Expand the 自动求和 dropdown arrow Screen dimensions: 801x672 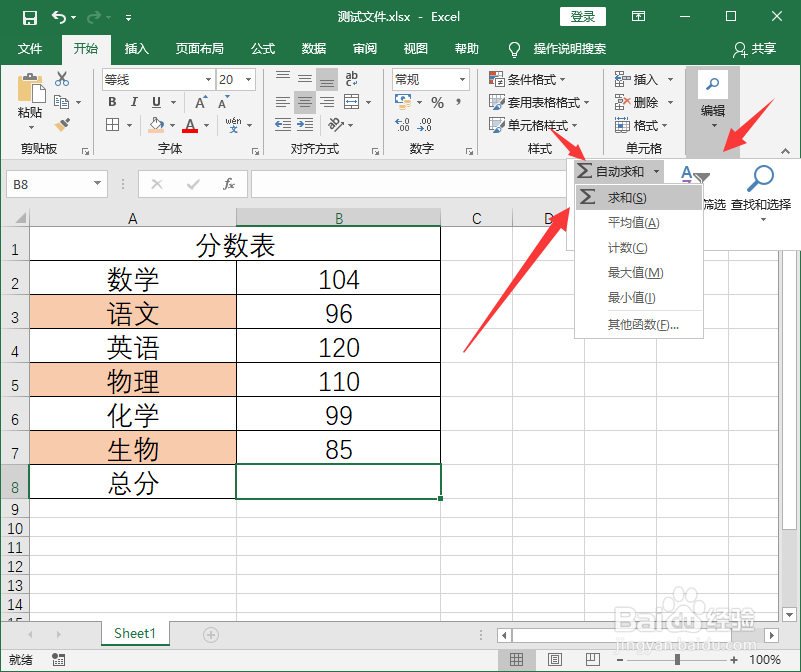click(x=656, y=170)
